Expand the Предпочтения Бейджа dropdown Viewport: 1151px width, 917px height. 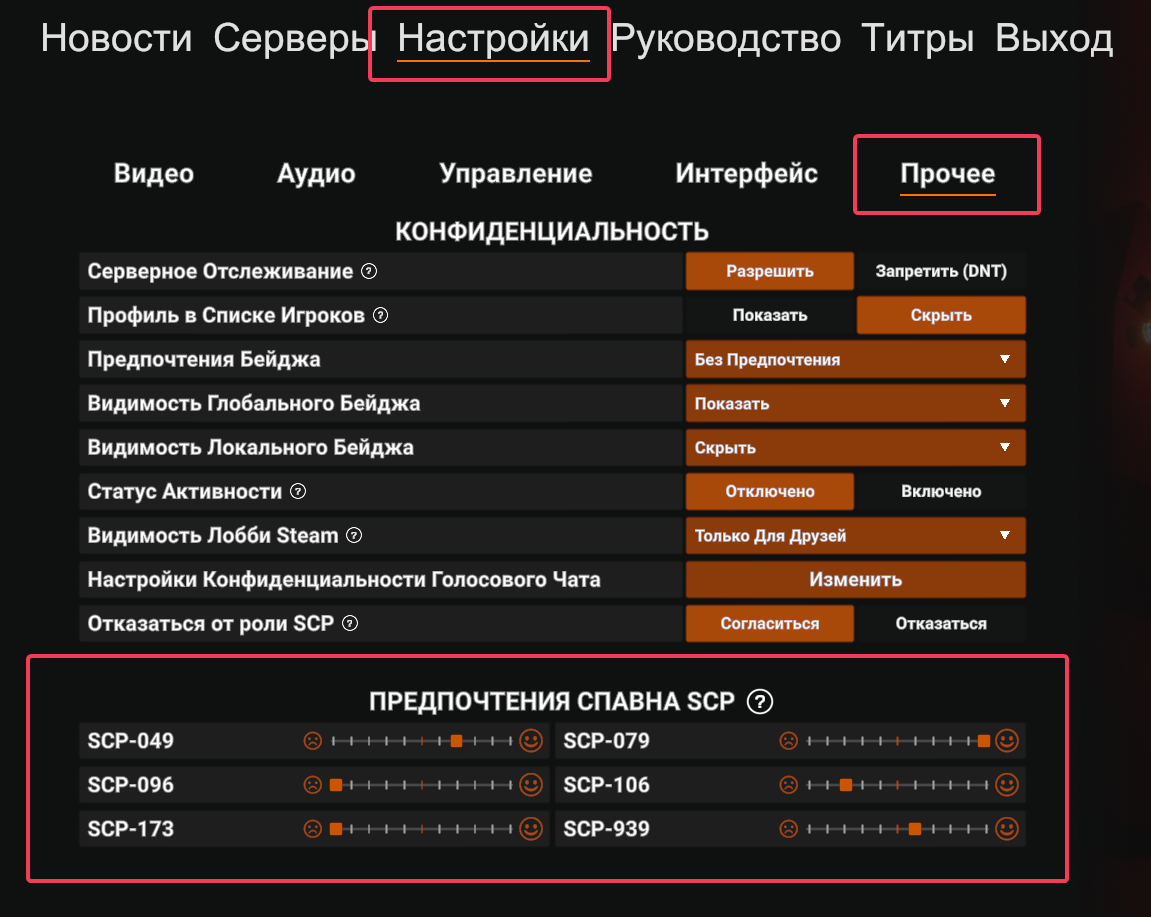pos(855,359)
